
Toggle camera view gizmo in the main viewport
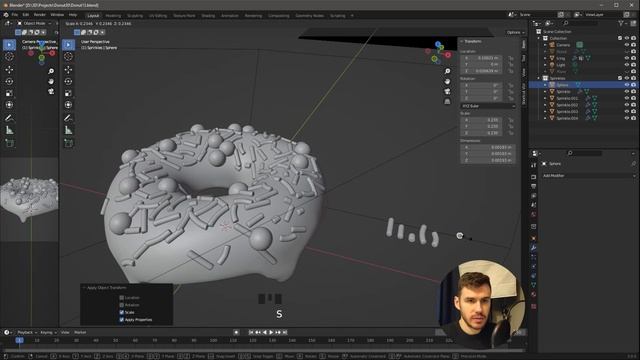[x=447, y=91]
